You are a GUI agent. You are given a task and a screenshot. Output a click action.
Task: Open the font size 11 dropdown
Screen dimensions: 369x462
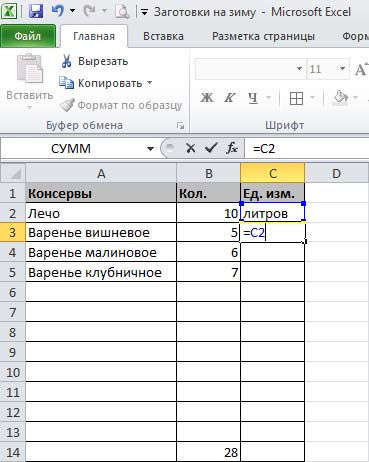(342, 69)
